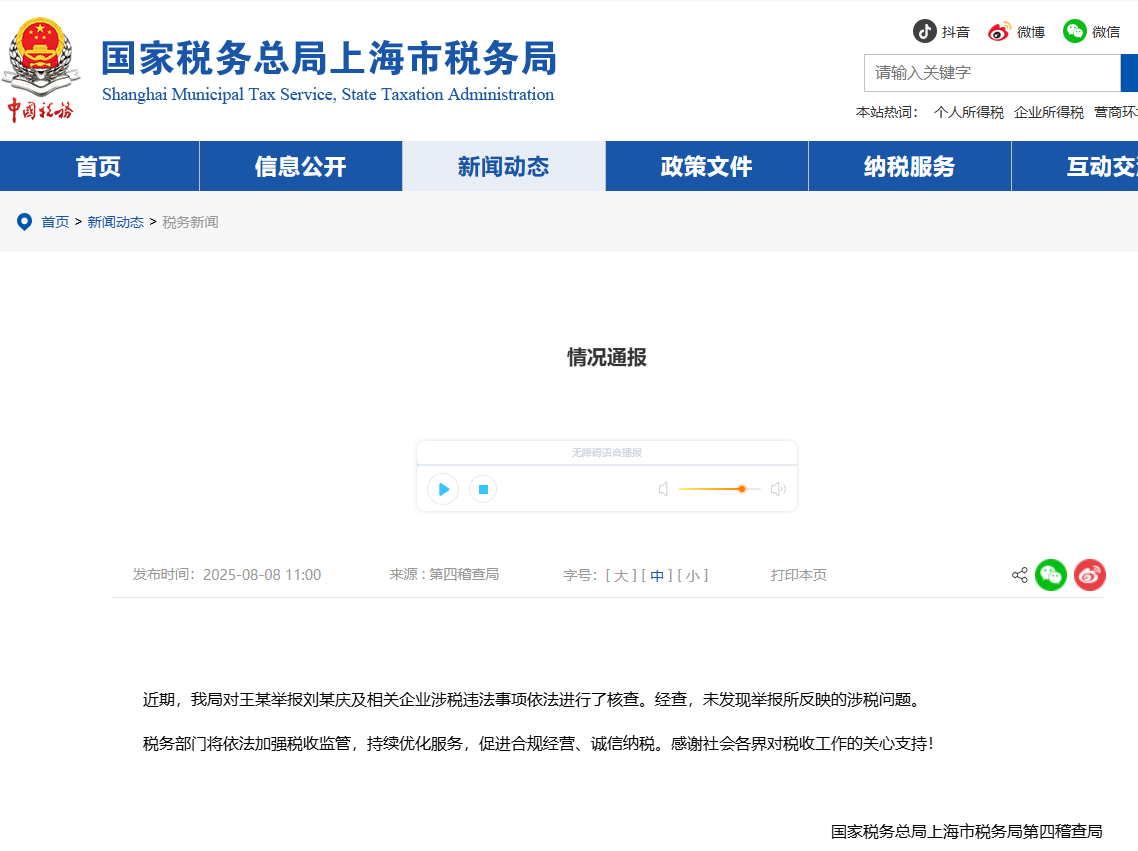This screenshot has width=1138, height=851.
Task: Open the 纳税服务 navigation menu
Action: (909, 166)
